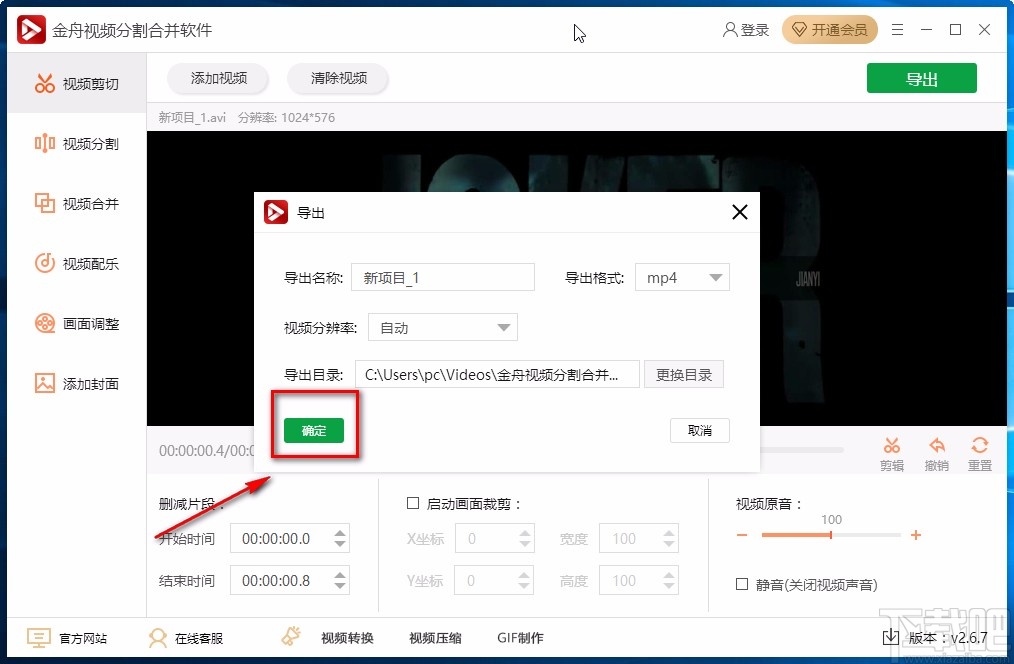This screenshot has width=1014, height=664.
Task: Click the GIF制作 link in bottom bar
Action: 521,638
